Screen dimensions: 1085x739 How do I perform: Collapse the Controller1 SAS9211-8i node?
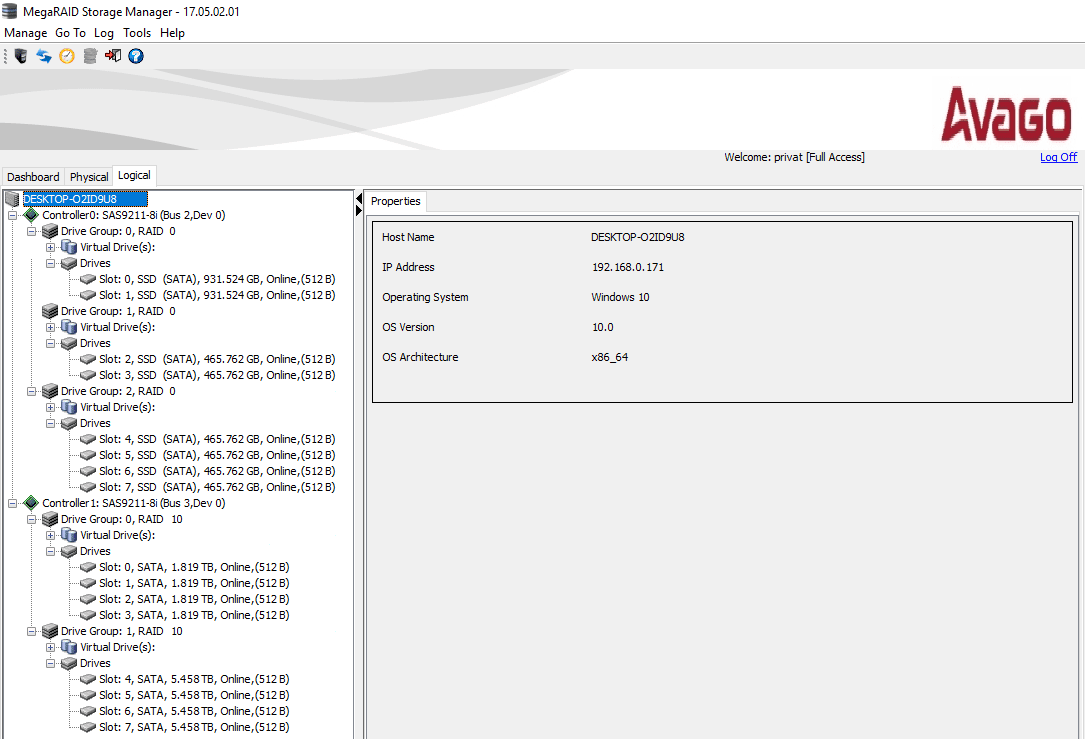pyautogui.click(x=12, y=503)
